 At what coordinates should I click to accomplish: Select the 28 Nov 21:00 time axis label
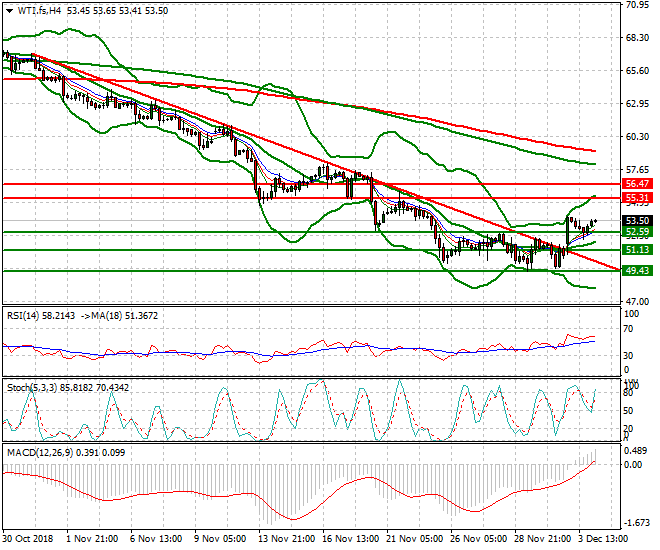(x=543, y=539)
